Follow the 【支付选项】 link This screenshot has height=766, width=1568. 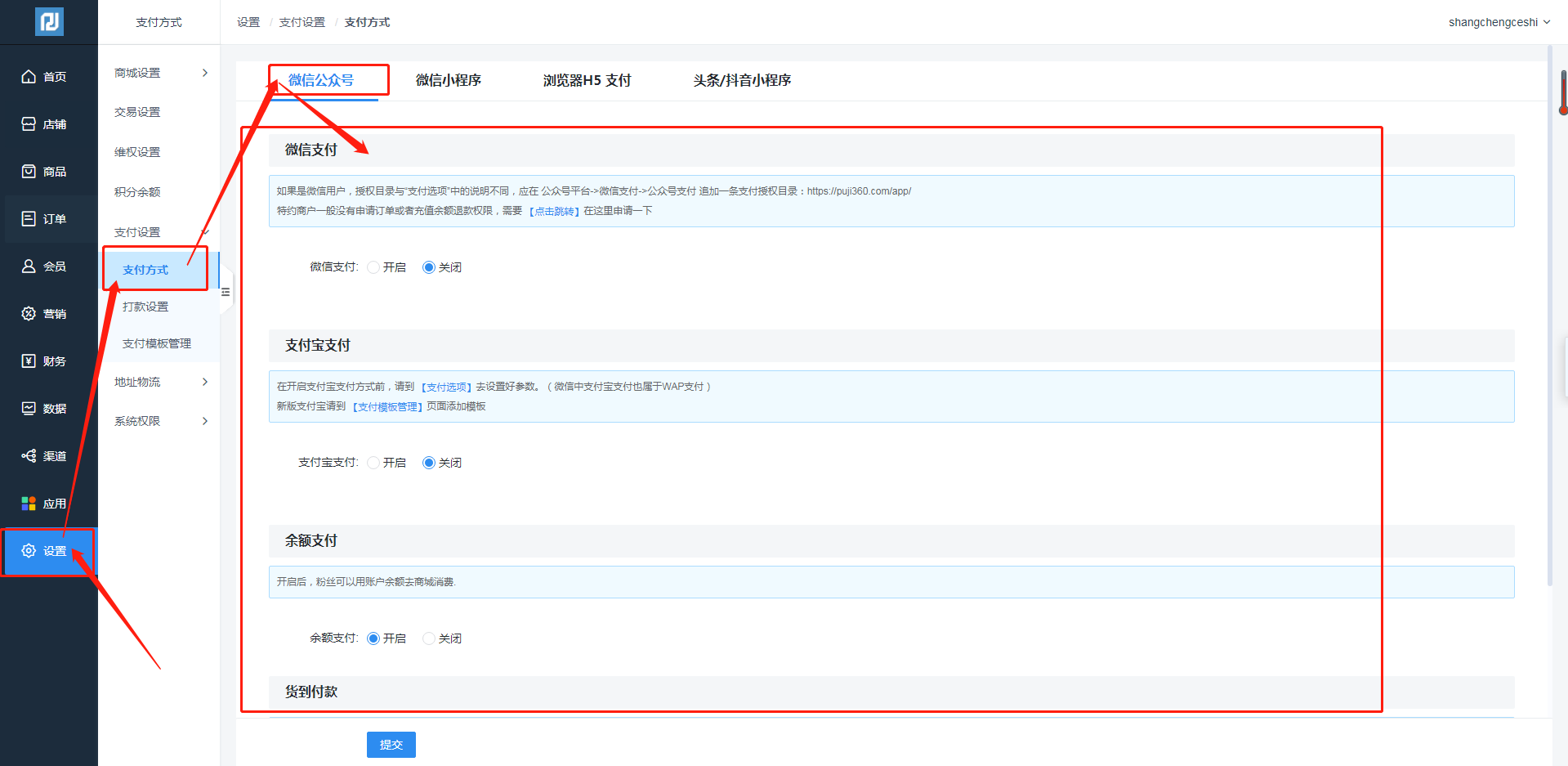447,387
